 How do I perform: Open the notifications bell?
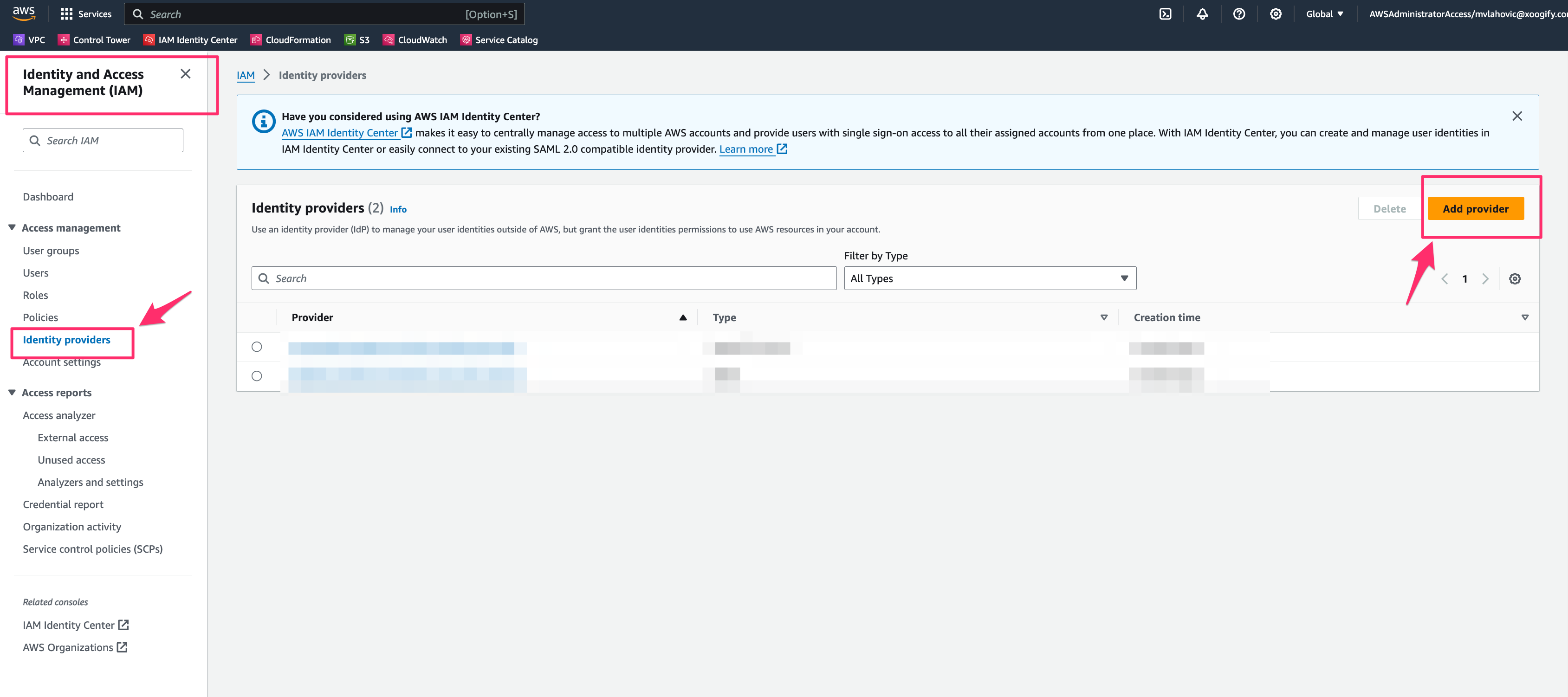click(x=1202, y=13)
